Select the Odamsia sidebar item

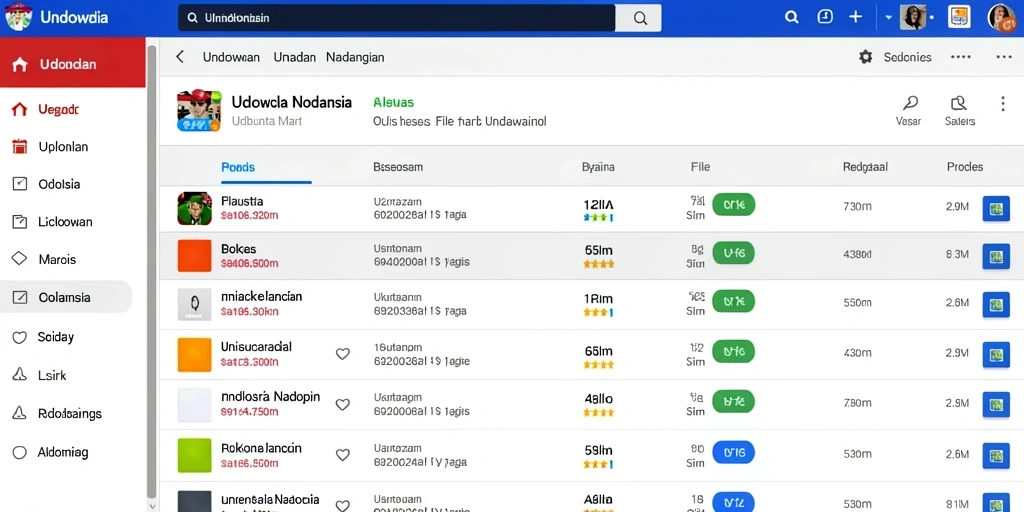(65, 297)
